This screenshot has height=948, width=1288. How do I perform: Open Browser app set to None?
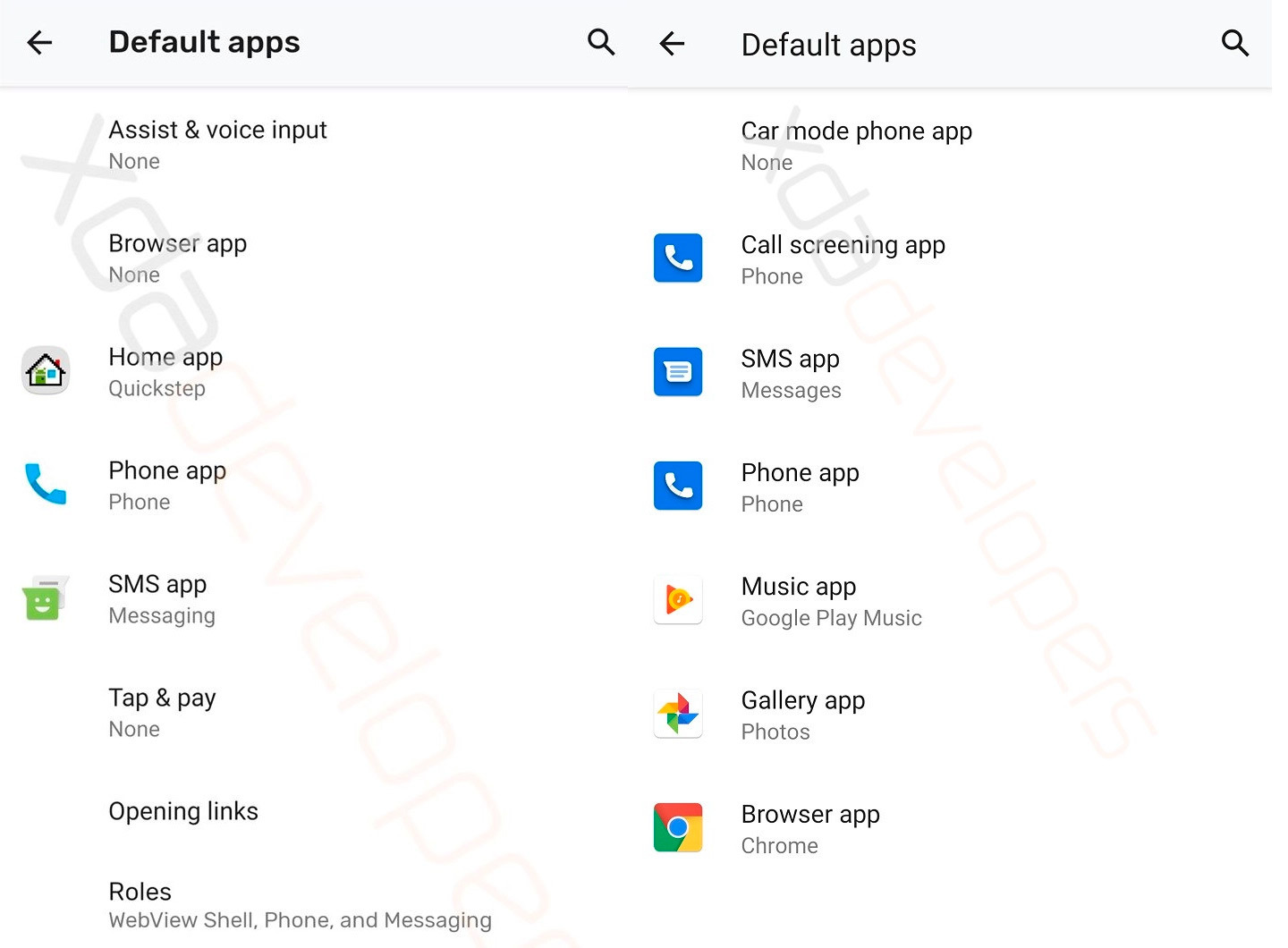coord(314,258)
